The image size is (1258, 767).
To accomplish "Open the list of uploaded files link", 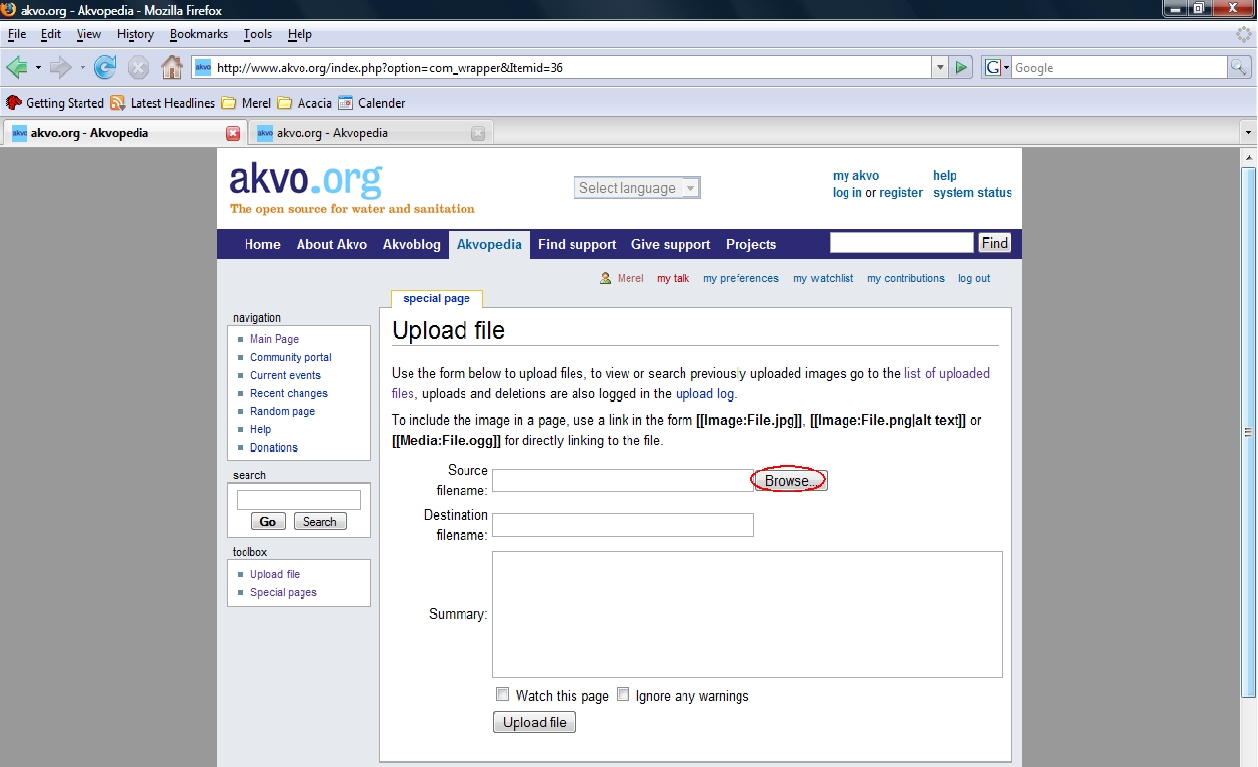I will 946,373.
